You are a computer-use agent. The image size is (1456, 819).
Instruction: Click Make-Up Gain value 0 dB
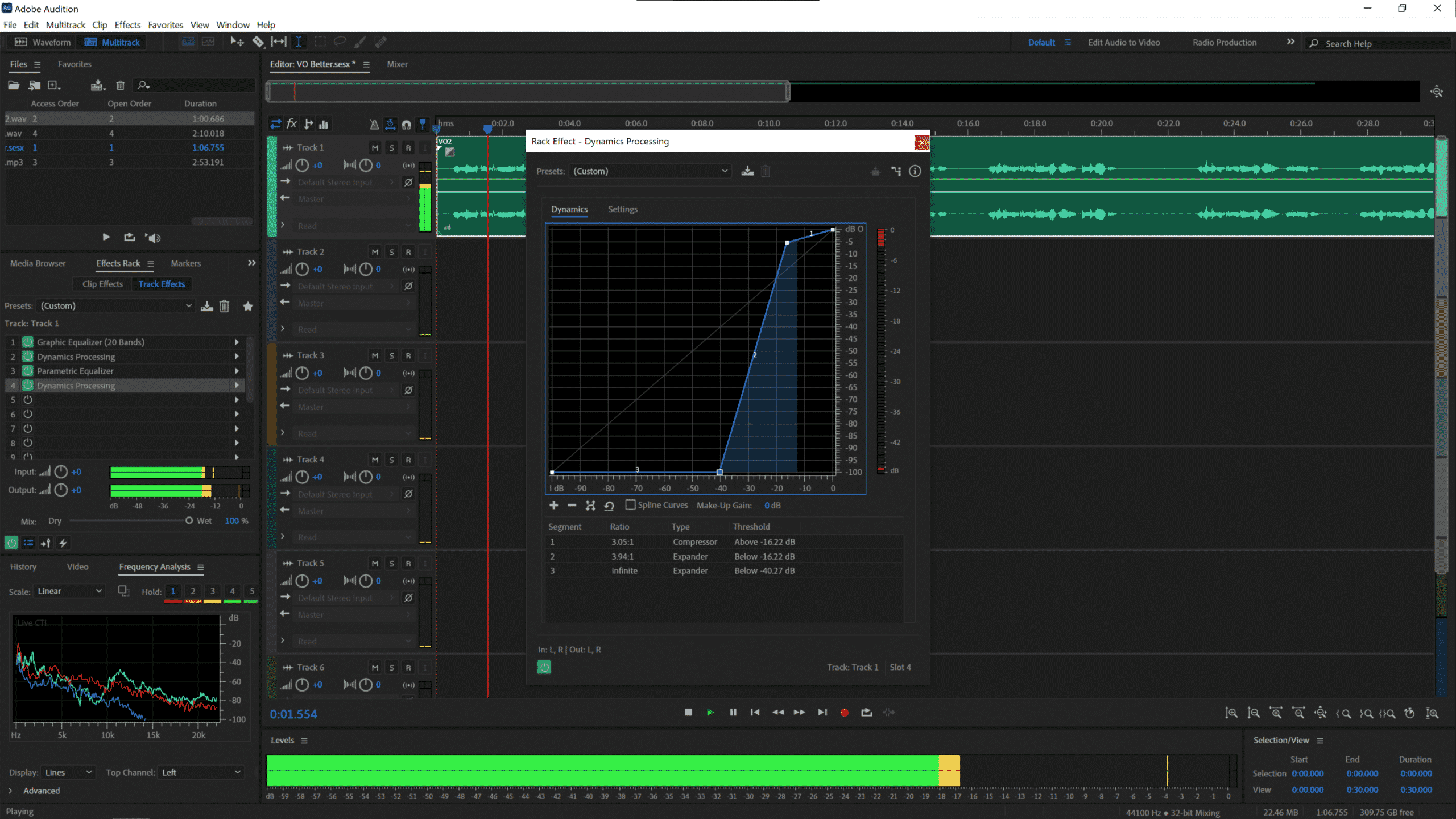[772, 505]
